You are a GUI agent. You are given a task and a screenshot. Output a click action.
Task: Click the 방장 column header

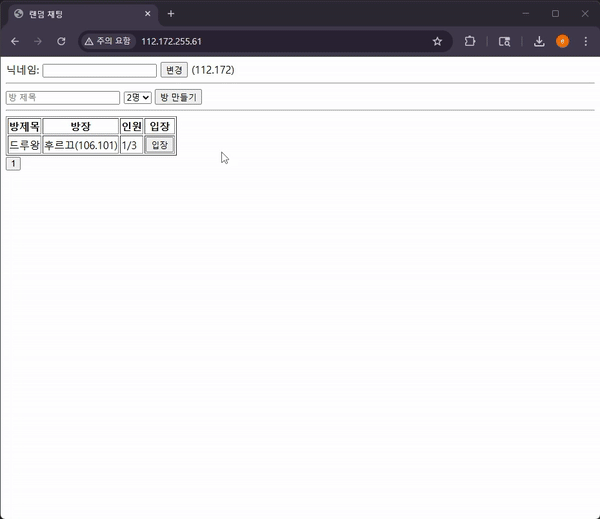[x=81, y=126]
